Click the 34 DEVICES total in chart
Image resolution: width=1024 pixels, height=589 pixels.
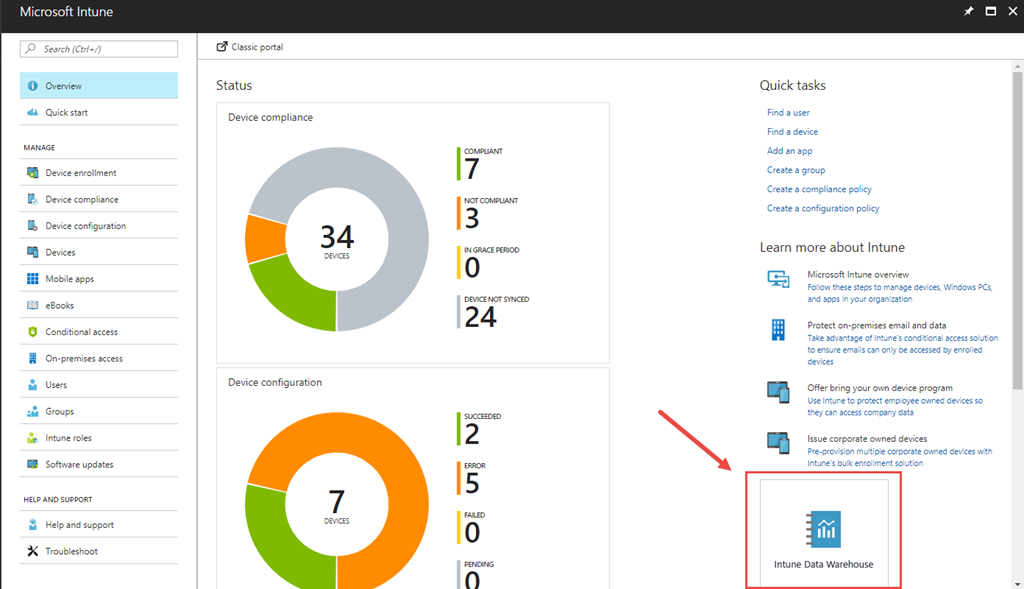click(x=337, y=241)
